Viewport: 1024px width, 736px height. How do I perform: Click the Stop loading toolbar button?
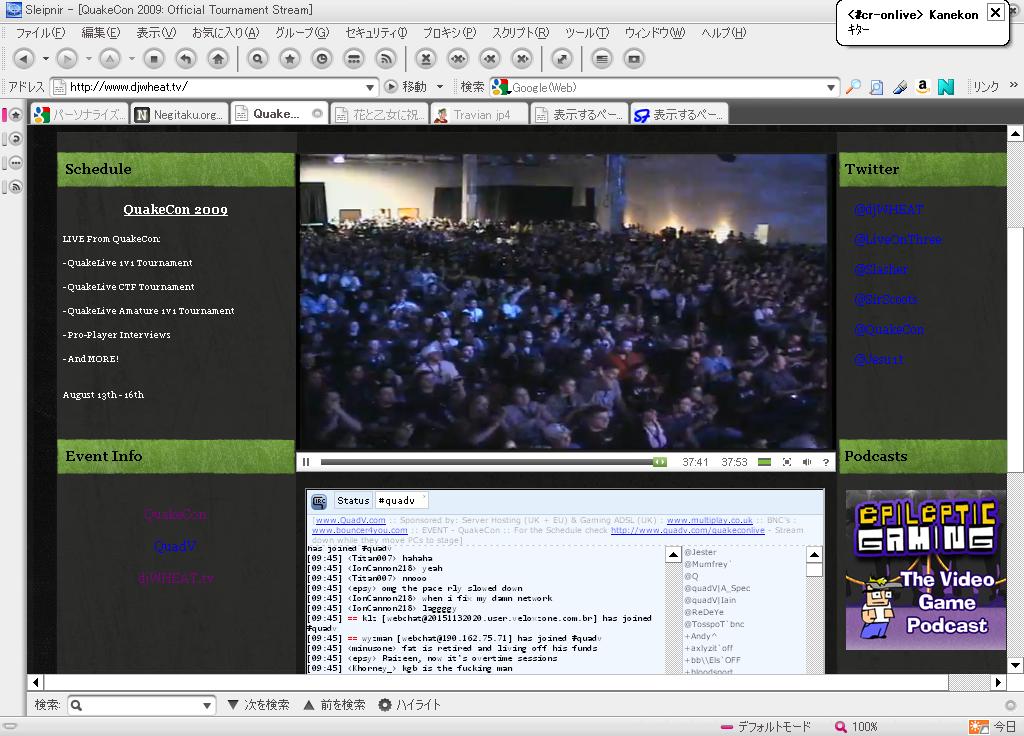point(154,59)
